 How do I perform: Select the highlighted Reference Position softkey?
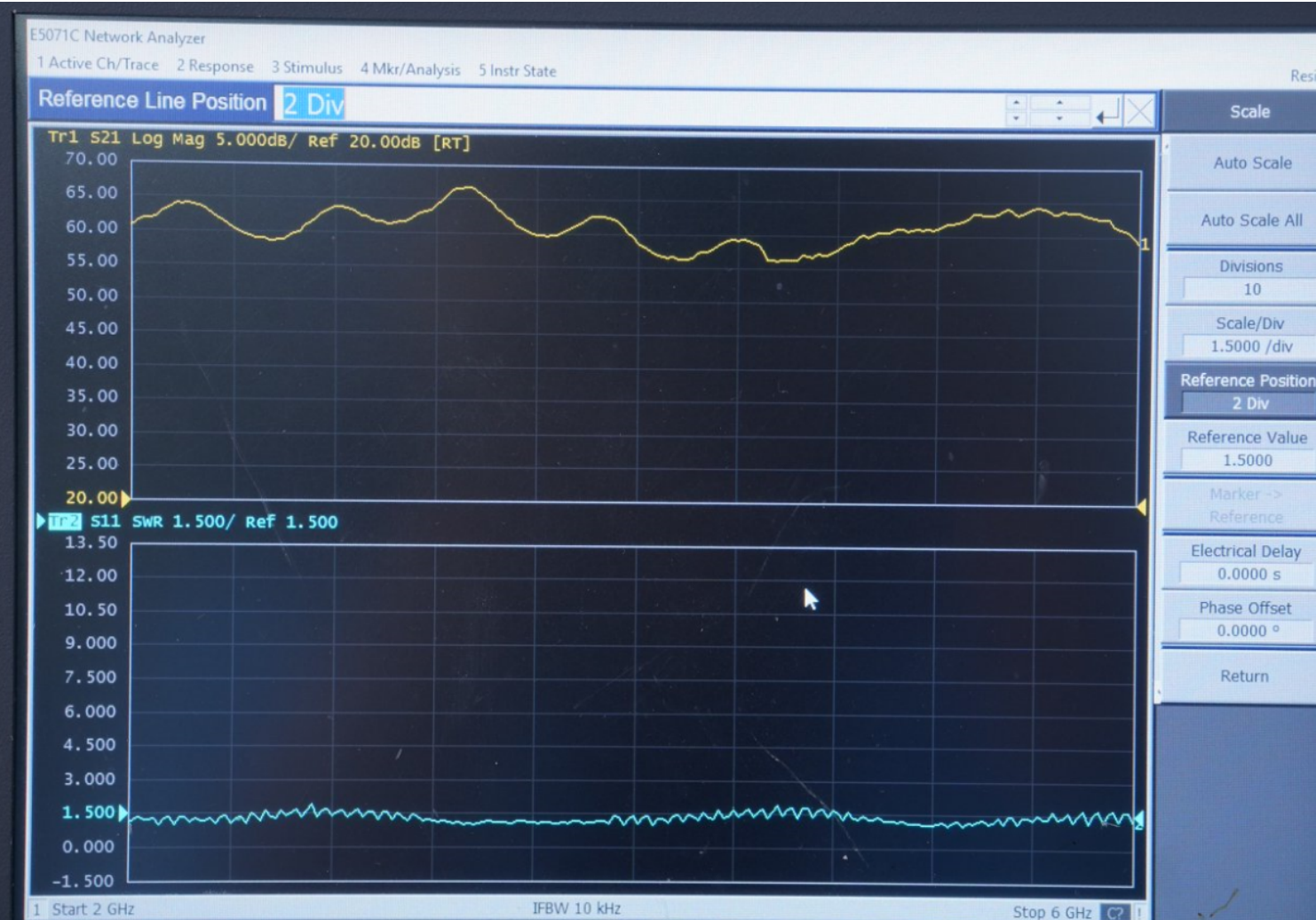tap(1243, 391)
